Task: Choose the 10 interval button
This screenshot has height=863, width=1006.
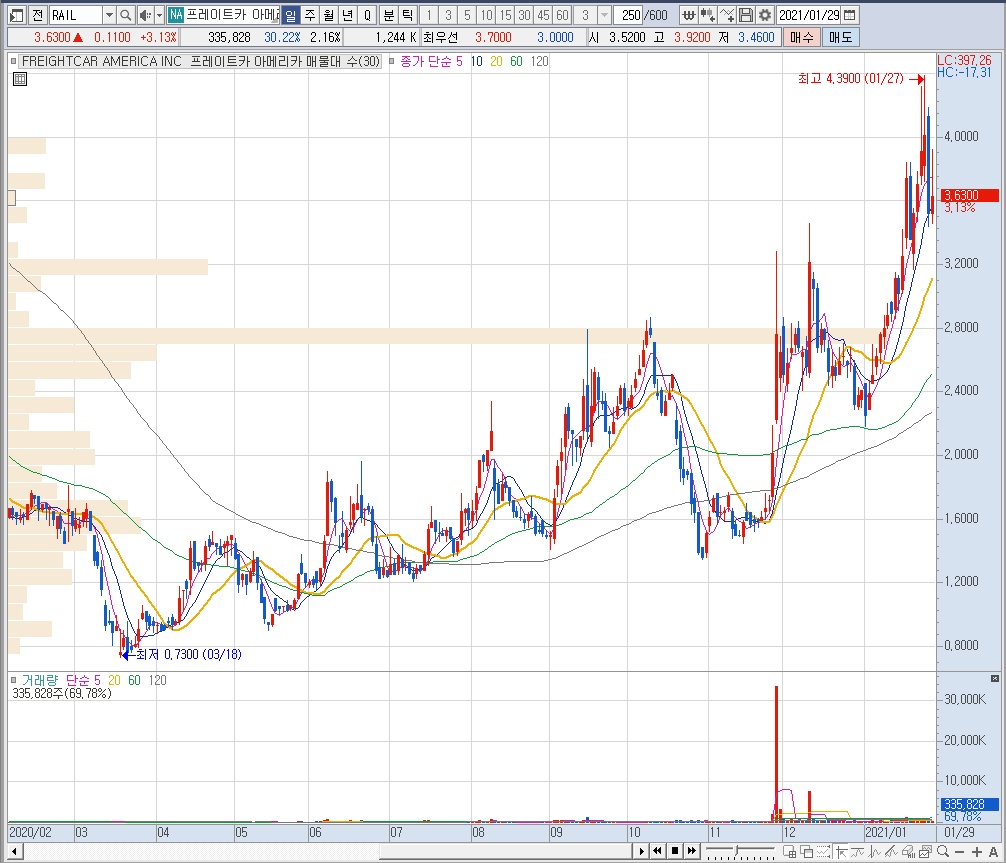Action: [x=486, y=15]
